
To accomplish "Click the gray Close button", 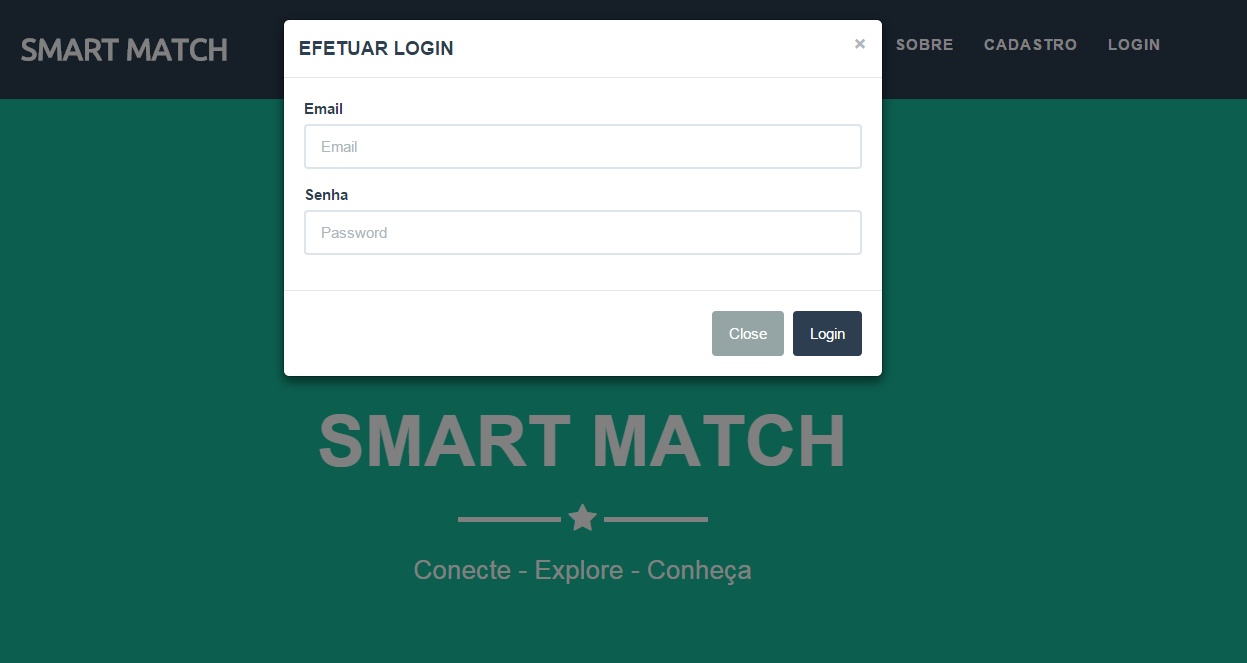I will (x=748, y=334).
